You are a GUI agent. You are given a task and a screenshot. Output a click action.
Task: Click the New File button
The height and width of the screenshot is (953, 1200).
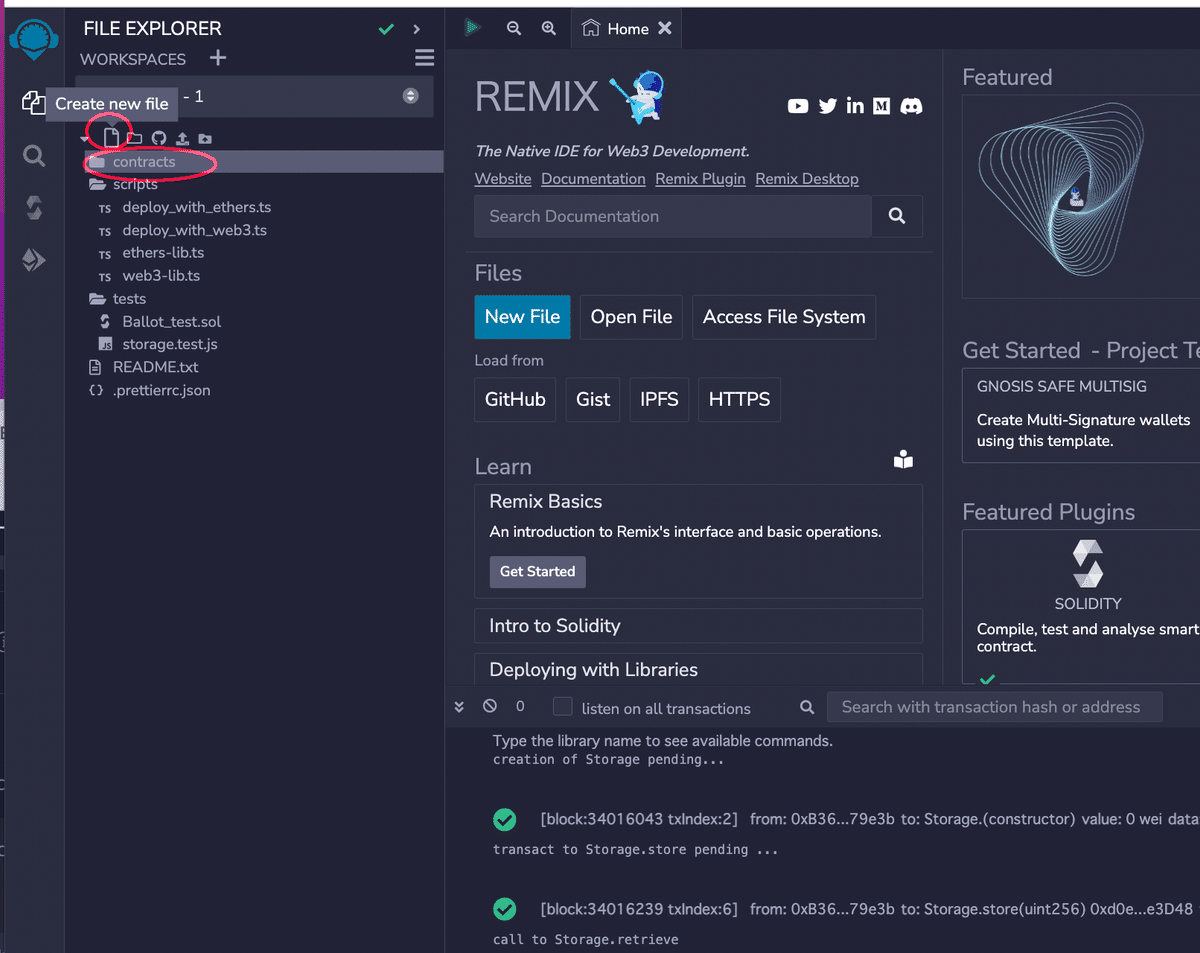click(x=522, y=317)
